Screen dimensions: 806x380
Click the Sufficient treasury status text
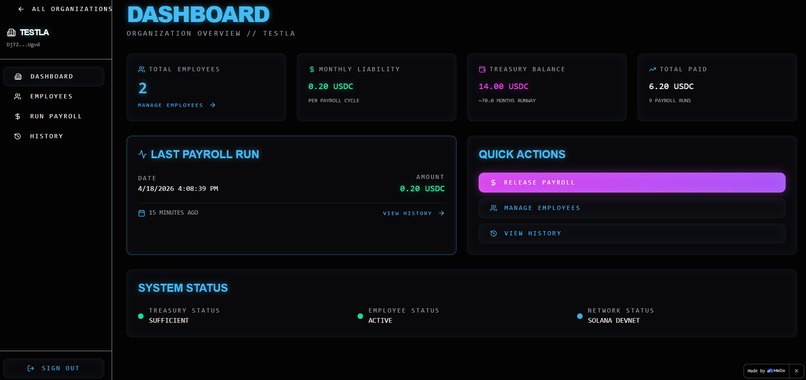169,320
